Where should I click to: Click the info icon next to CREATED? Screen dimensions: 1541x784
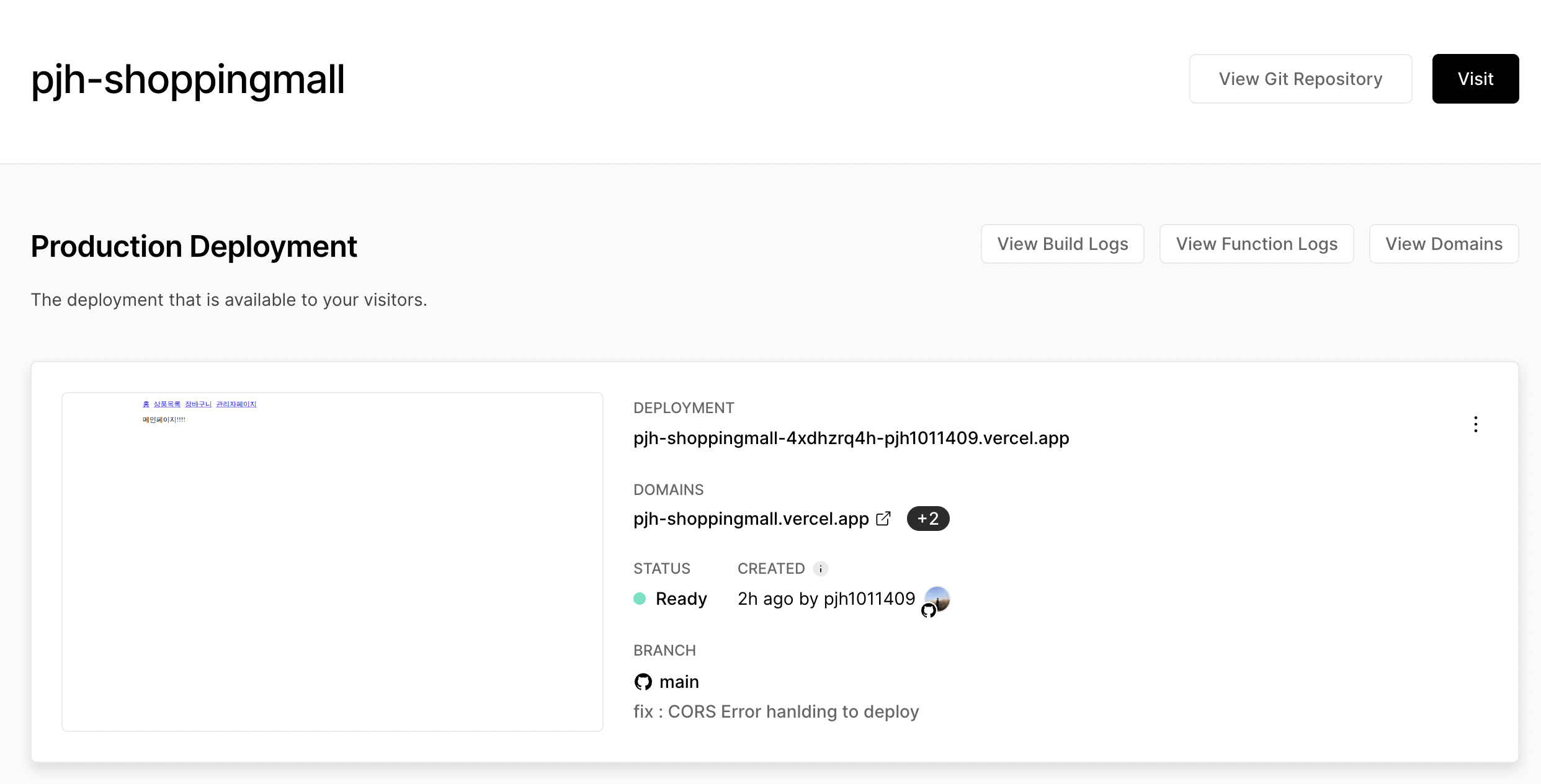point(820,569)
